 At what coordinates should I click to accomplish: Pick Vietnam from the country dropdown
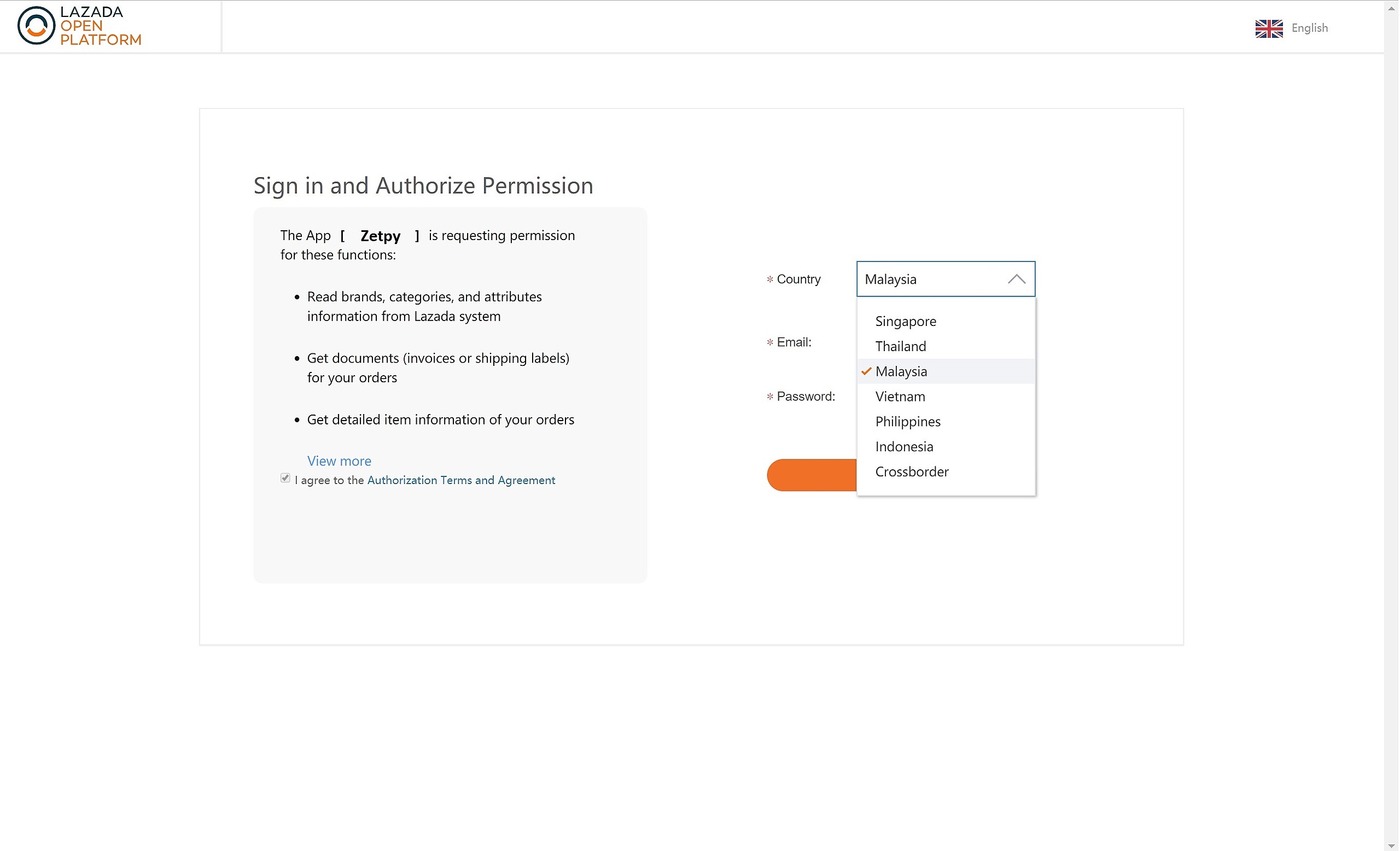[x=900, y=397]
